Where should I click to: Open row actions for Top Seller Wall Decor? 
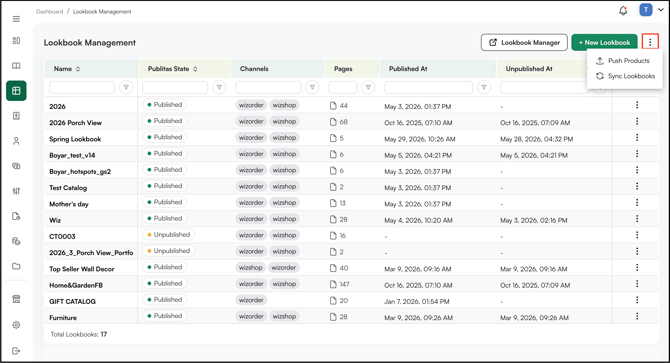pos(637,267)
